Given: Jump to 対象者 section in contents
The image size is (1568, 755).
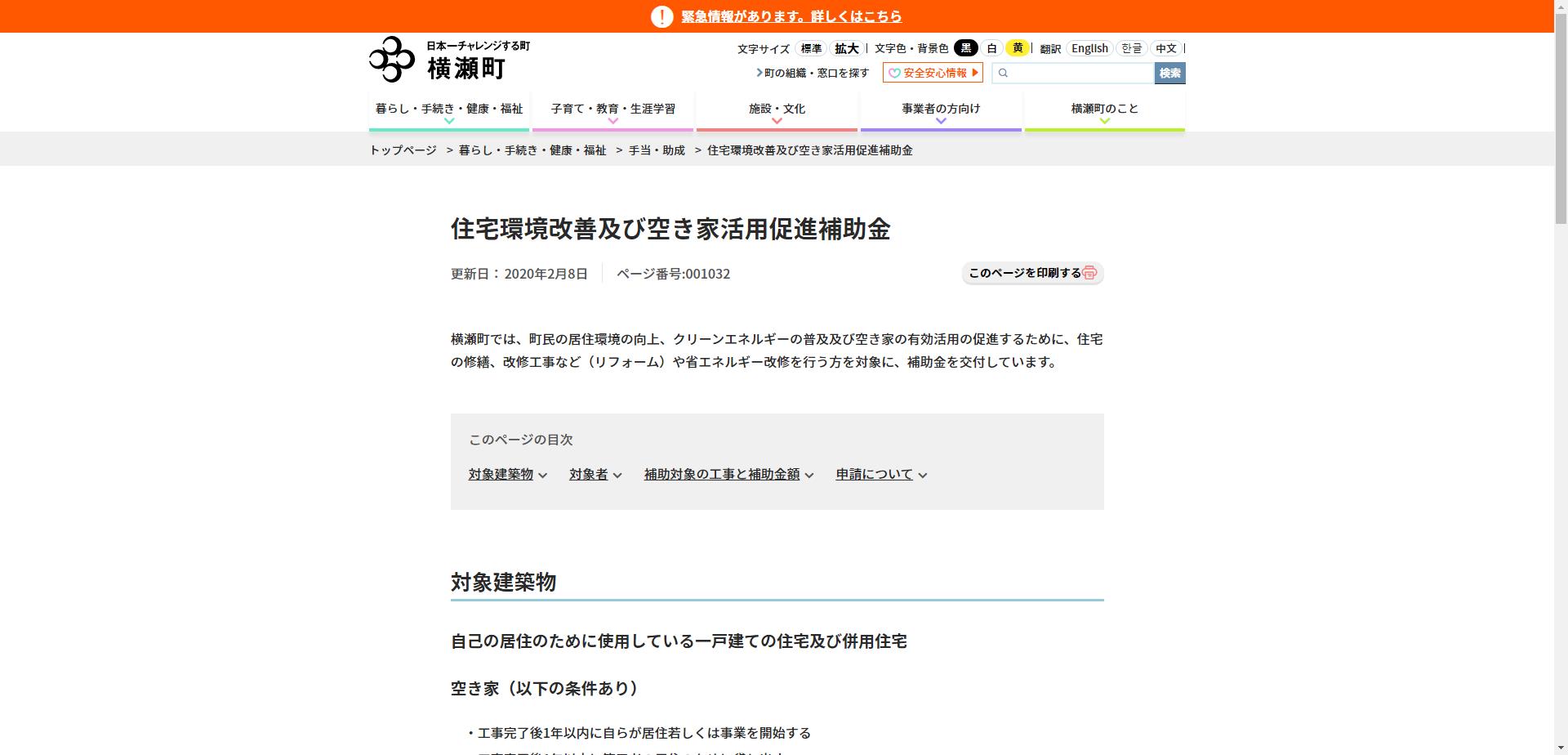Looking at the screenshot, I should tap(595, 474).
